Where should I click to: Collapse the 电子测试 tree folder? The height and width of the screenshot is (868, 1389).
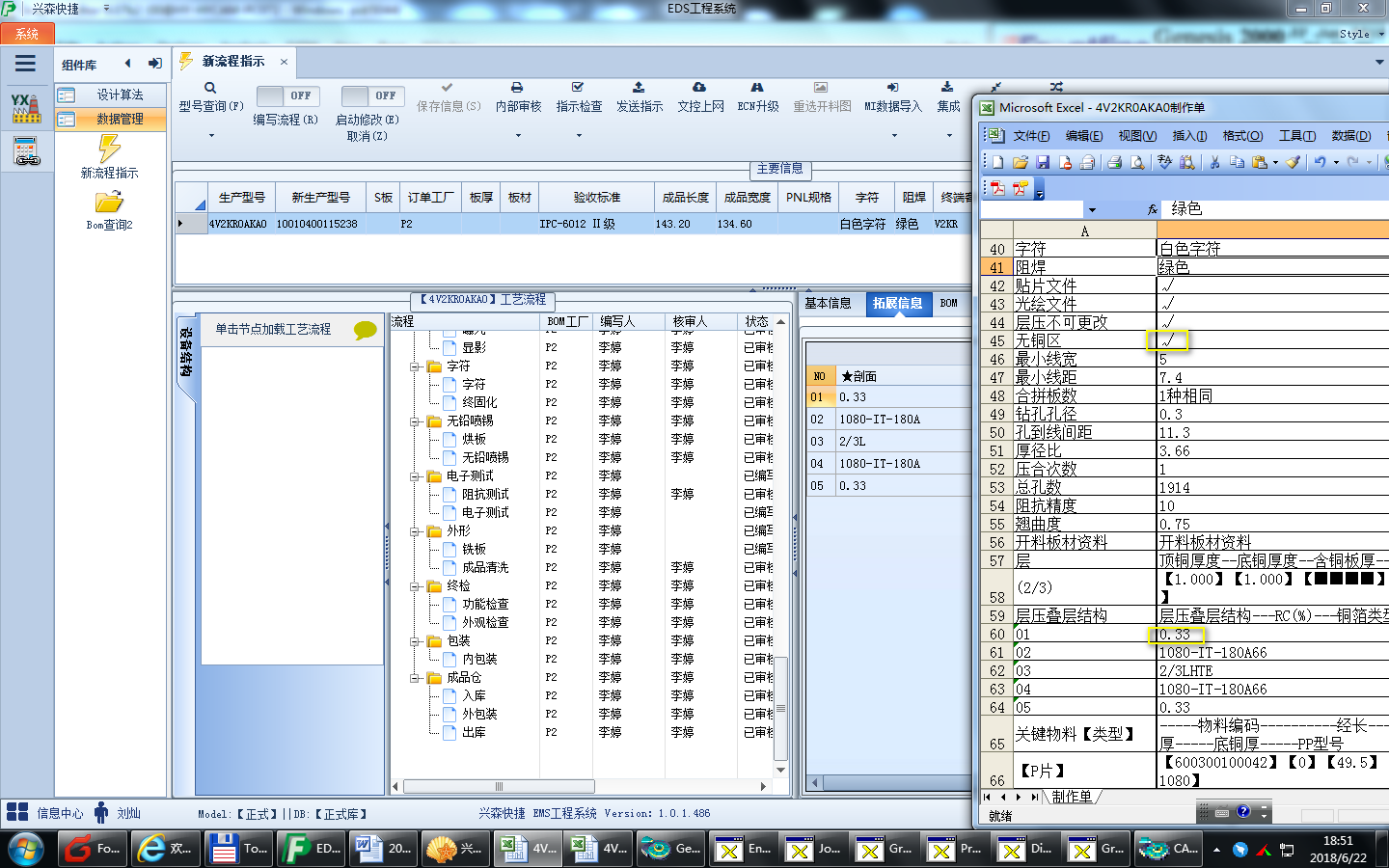point(413,476)
